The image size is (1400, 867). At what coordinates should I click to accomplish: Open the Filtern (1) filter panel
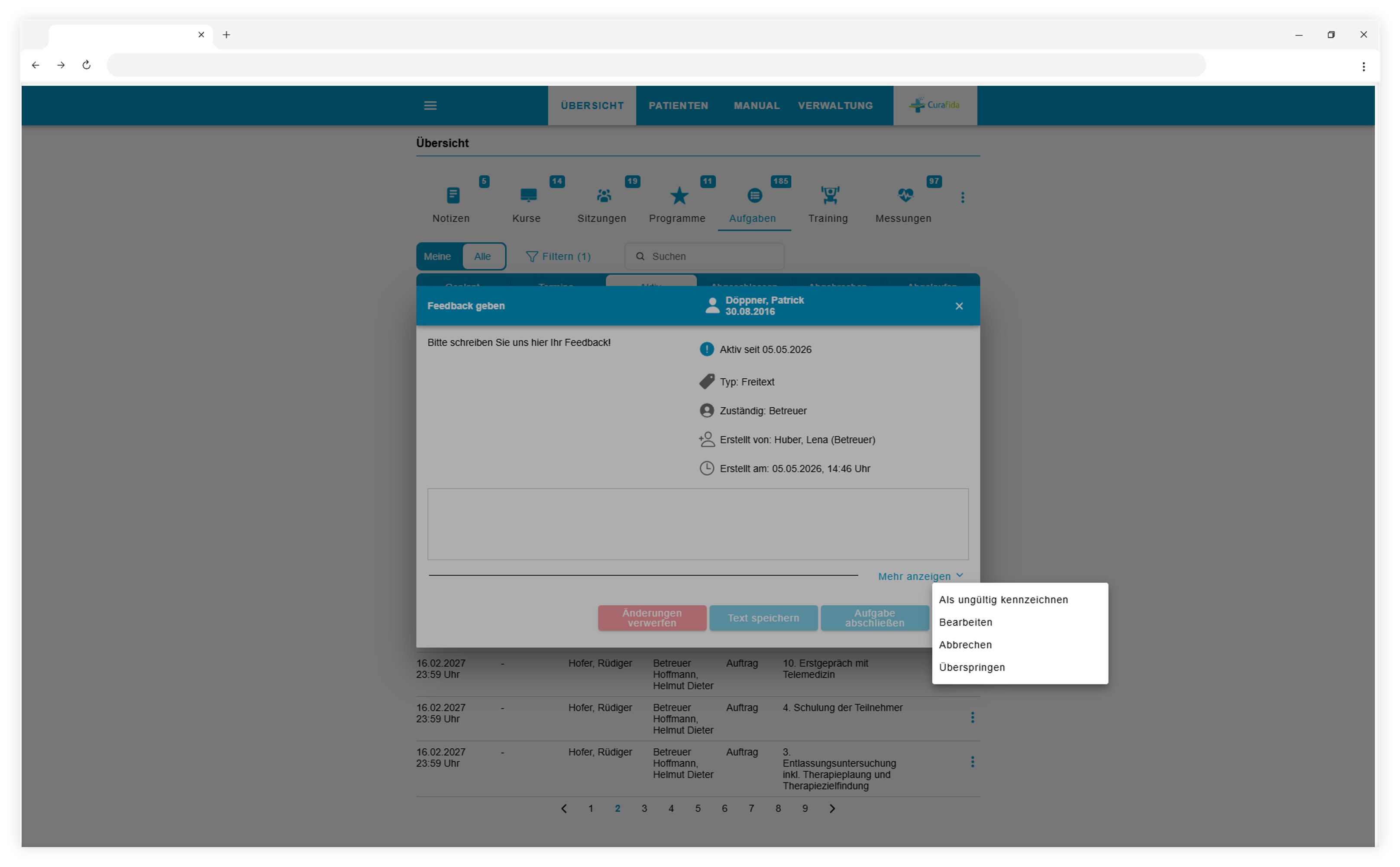point(558,257)
